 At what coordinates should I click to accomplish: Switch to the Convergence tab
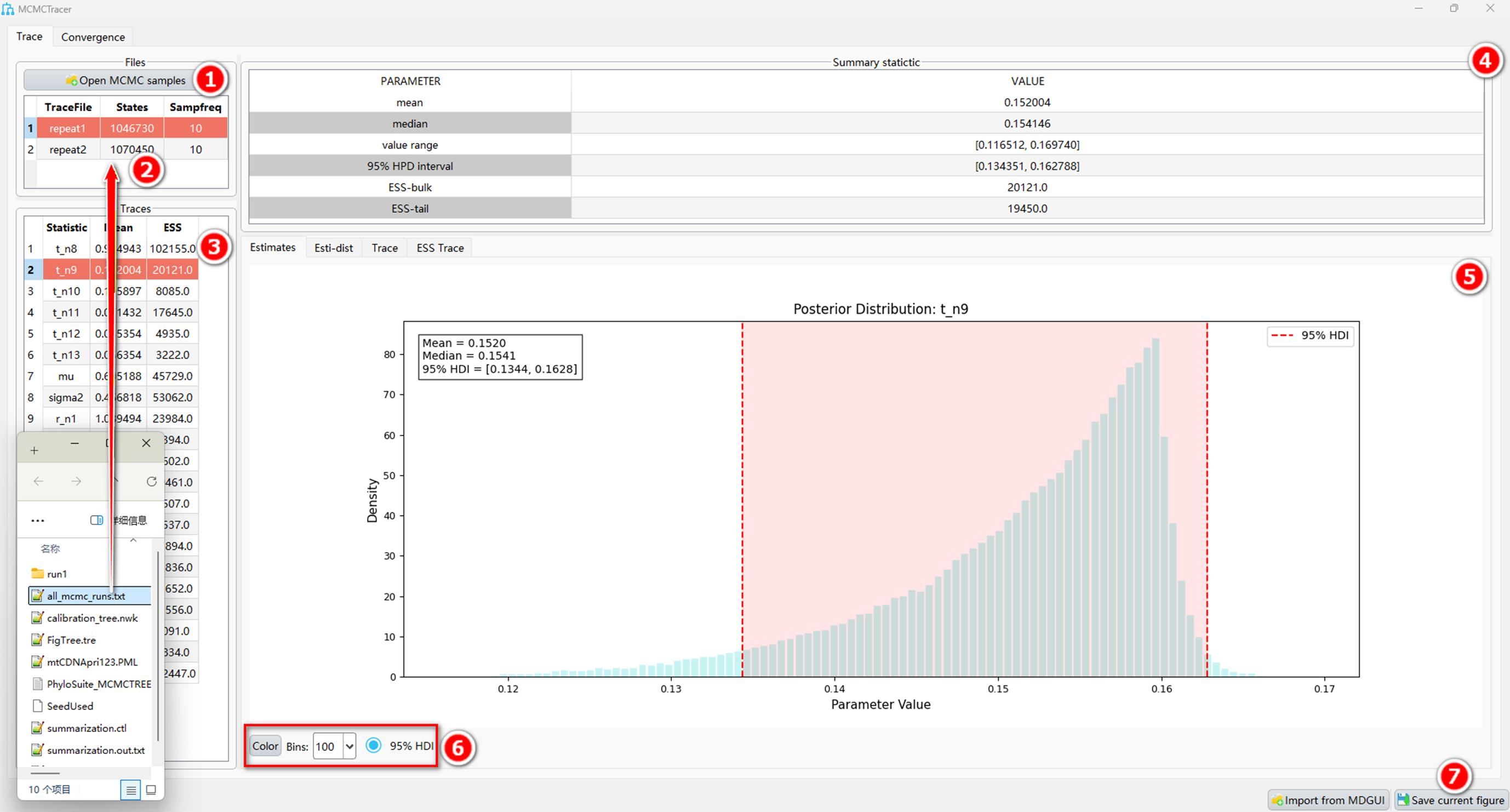[x=93, y=37]
